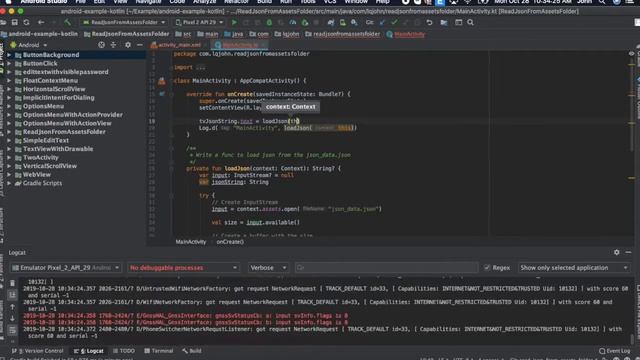Click the collapse all icon in Project panel
The image size is (640, 360).
[x=113, y=45]
